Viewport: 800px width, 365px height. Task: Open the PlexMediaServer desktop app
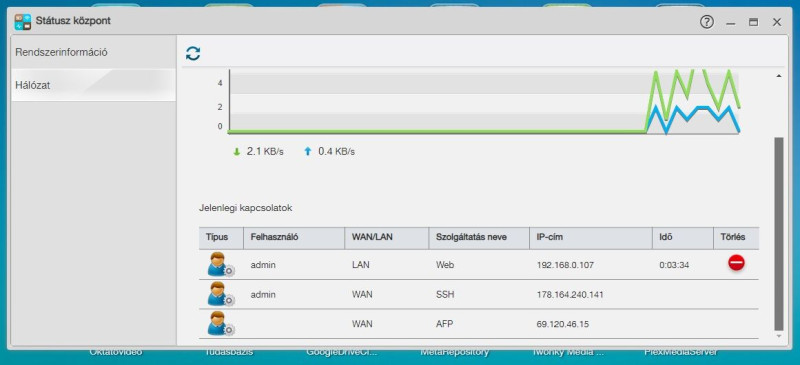[x=681, y=352]
